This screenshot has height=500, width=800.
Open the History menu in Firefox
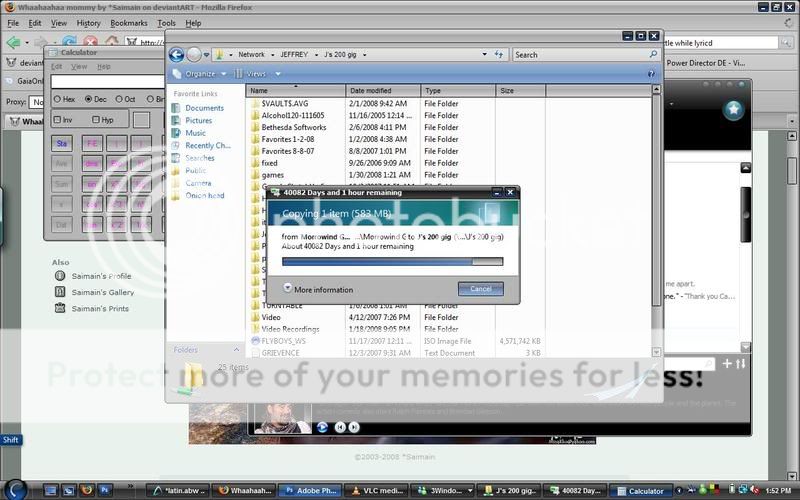(88, 22)
